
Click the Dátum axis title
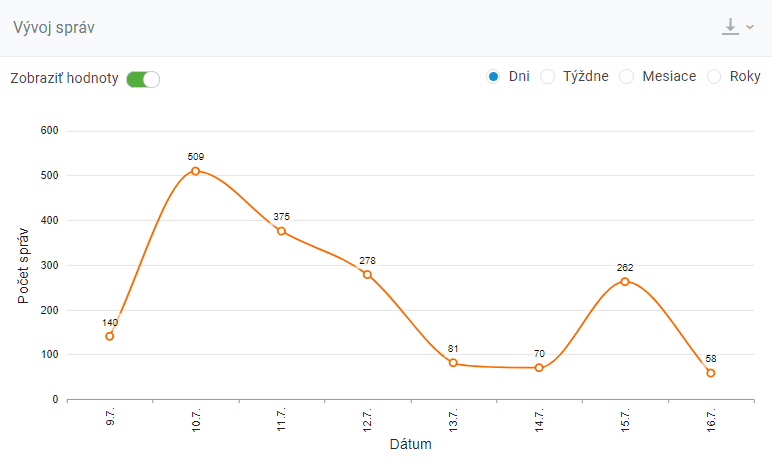coord(411,444)
